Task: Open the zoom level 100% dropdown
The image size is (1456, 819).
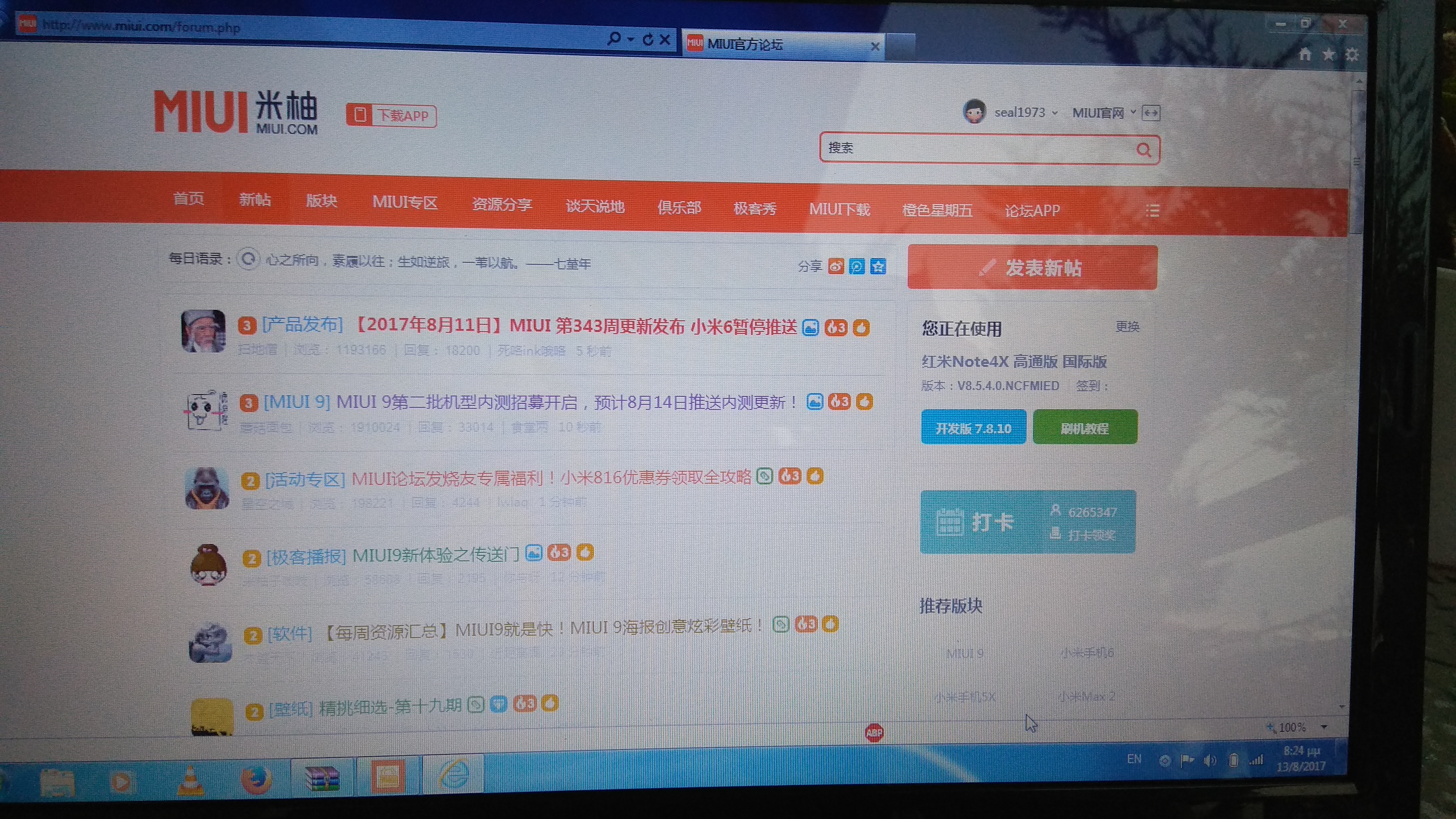Action: [1324, 727]
